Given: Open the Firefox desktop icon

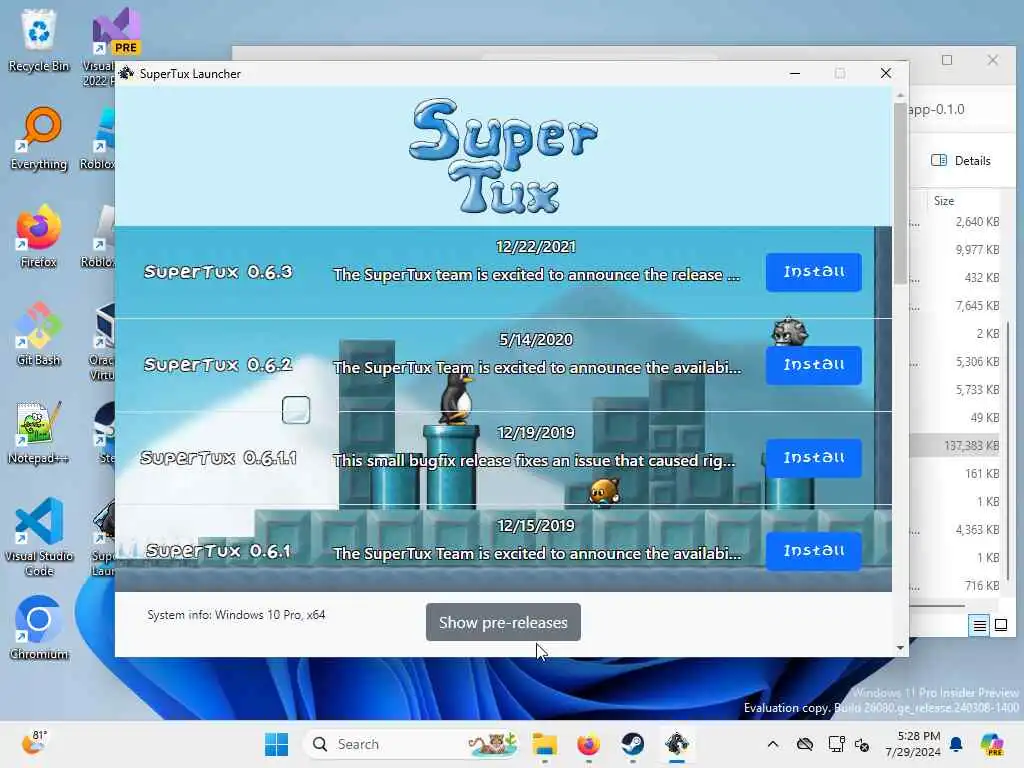Looking at the screenshot, I should coord(39,236).
